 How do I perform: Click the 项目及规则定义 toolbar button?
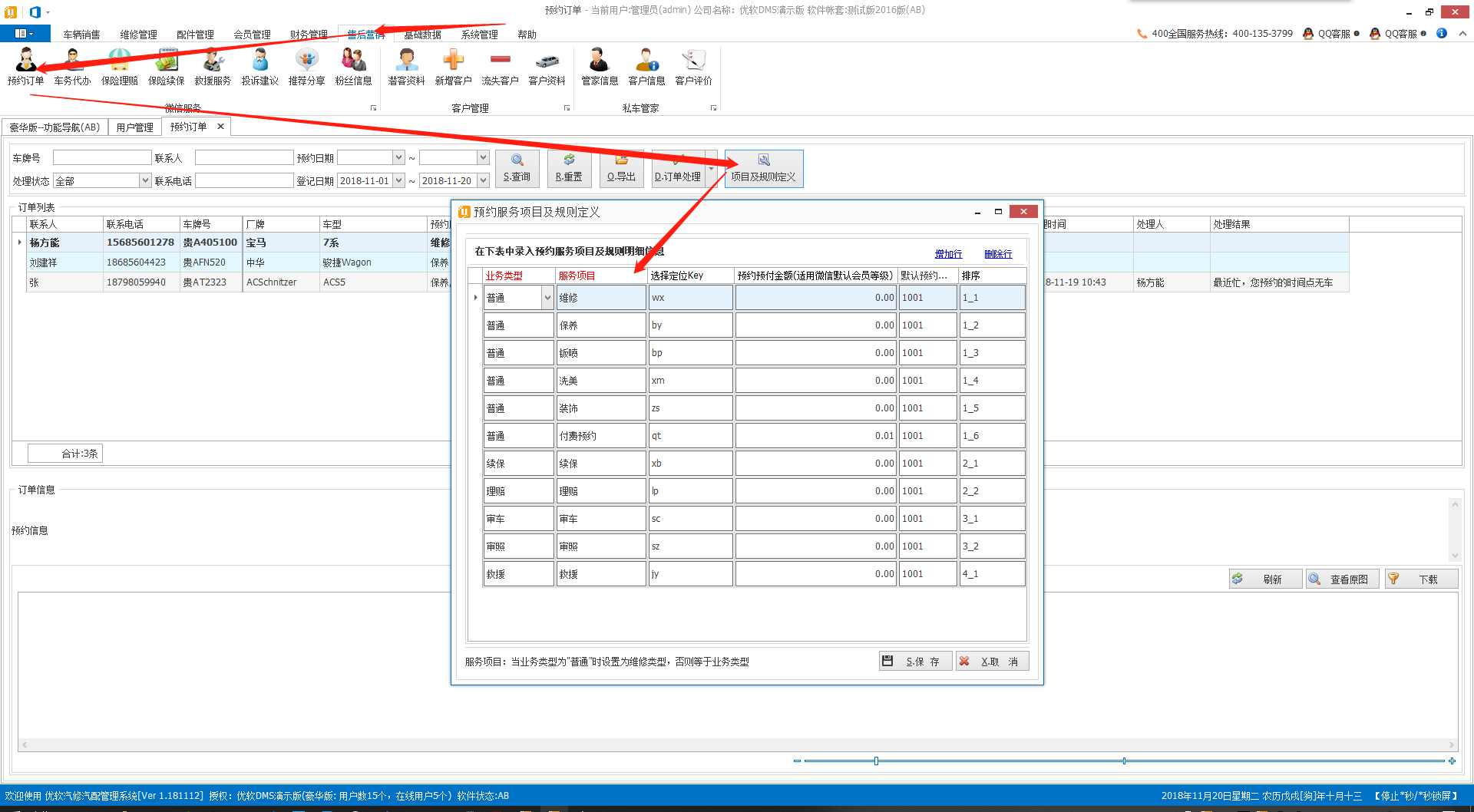[764, 168]
